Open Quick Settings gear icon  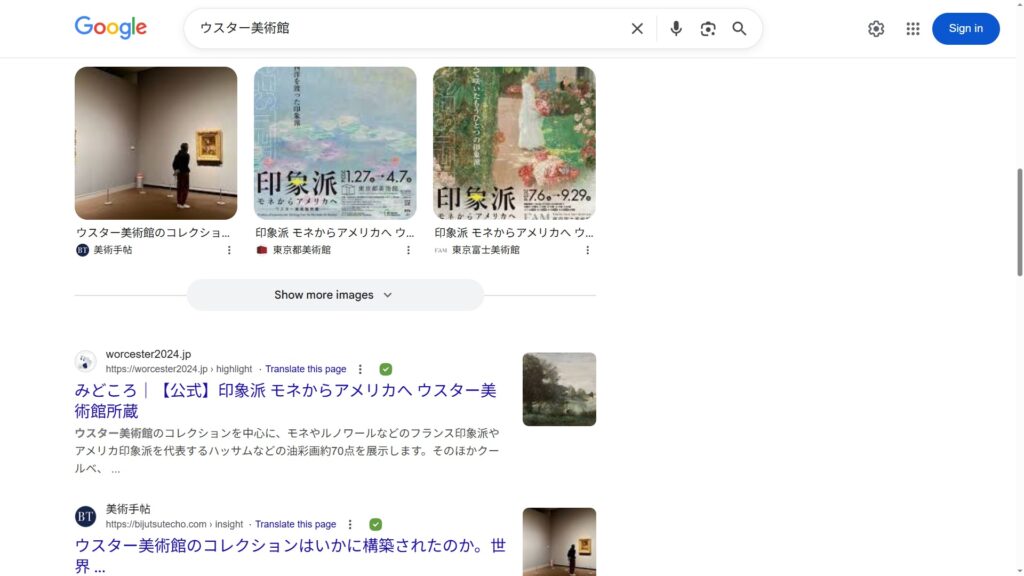tap(876, 29)
